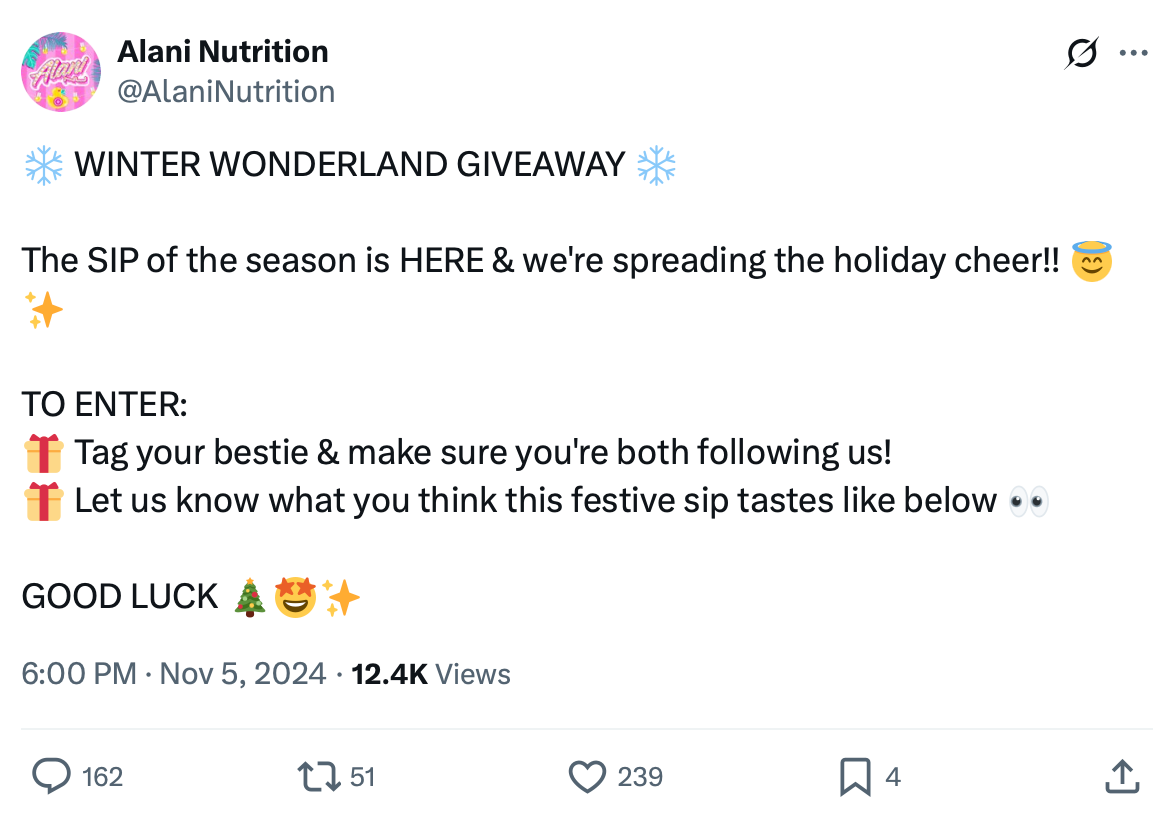Visit the @AlaniNutrition handle
The width and height of the screenshot is (1176, 816).
point(227,91)
